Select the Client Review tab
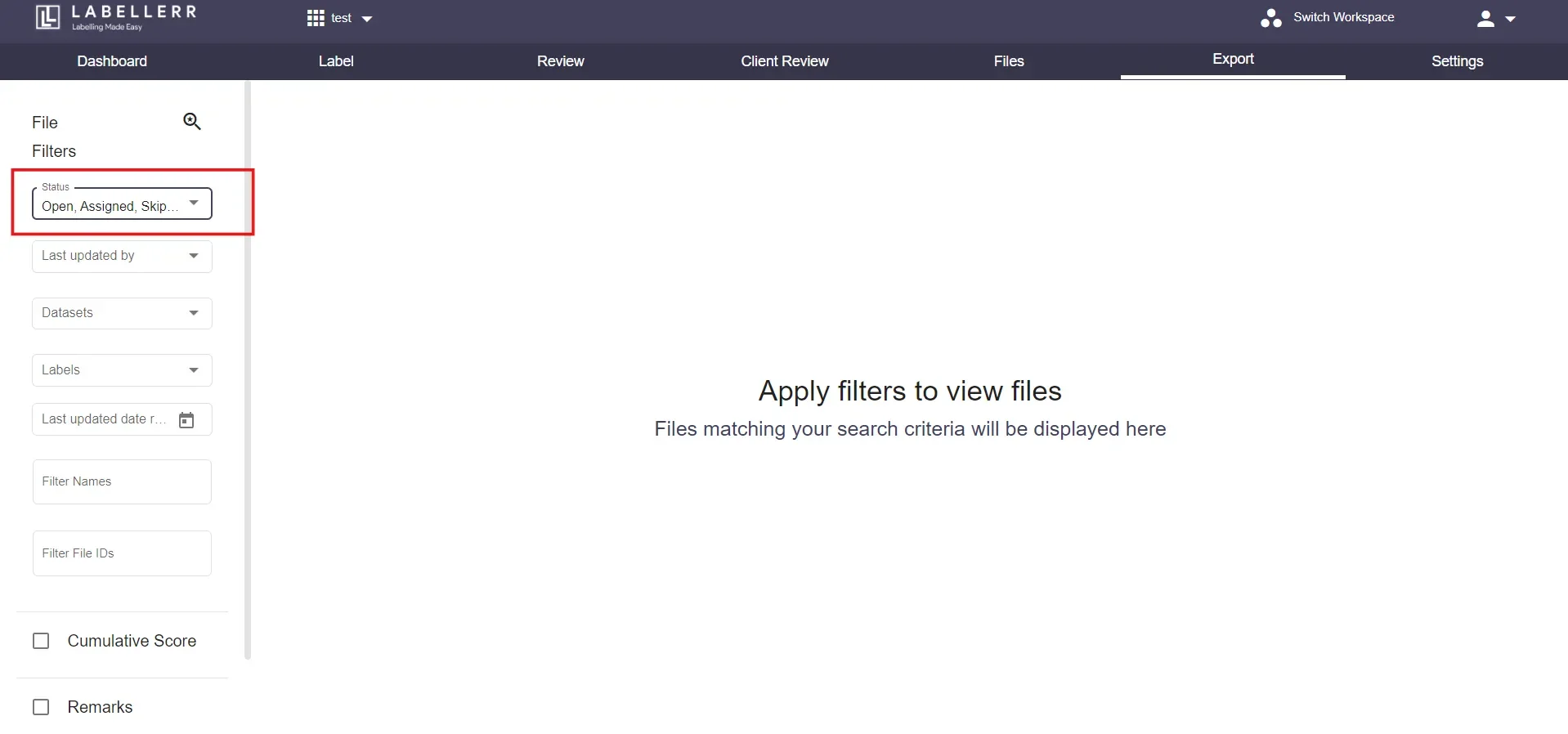 (x=784, y=61)
